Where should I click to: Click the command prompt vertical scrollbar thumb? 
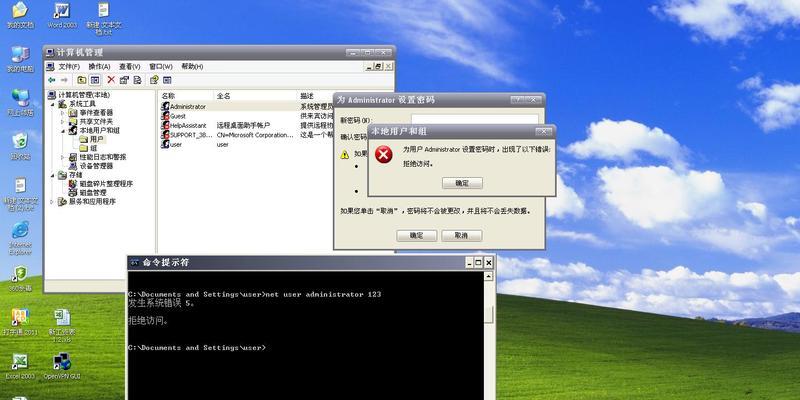[489, 315]
